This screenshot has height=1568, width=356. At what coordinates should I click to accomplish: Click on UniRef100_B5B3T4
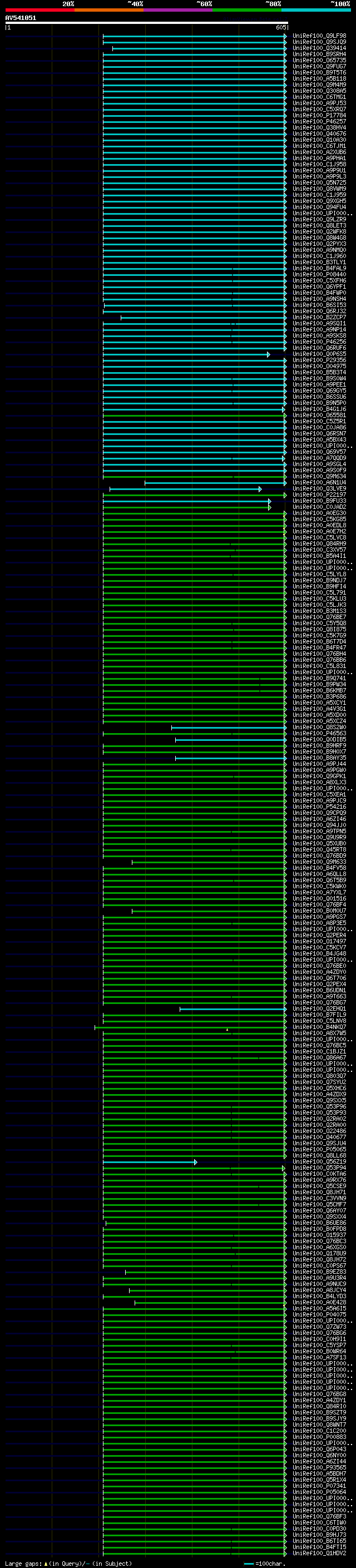click(319, 373)
